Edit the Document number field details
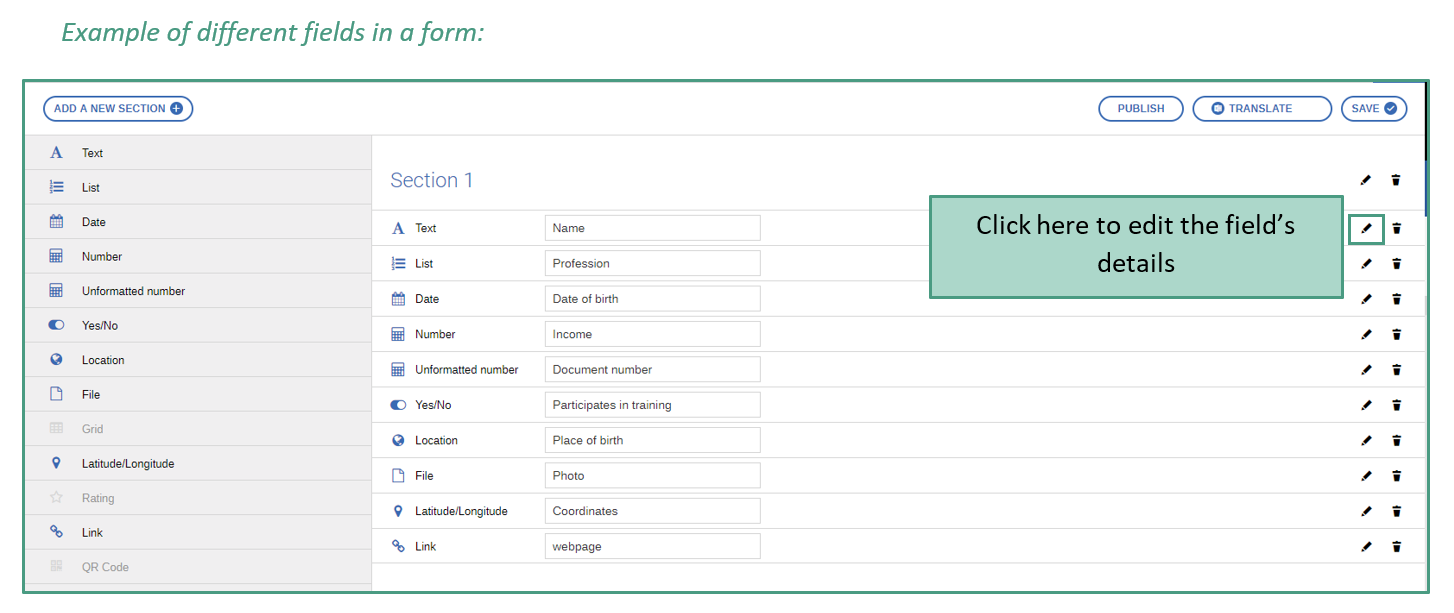Image resolution: width=1454 pixels, height=613 pixels. pos(1366,370)
